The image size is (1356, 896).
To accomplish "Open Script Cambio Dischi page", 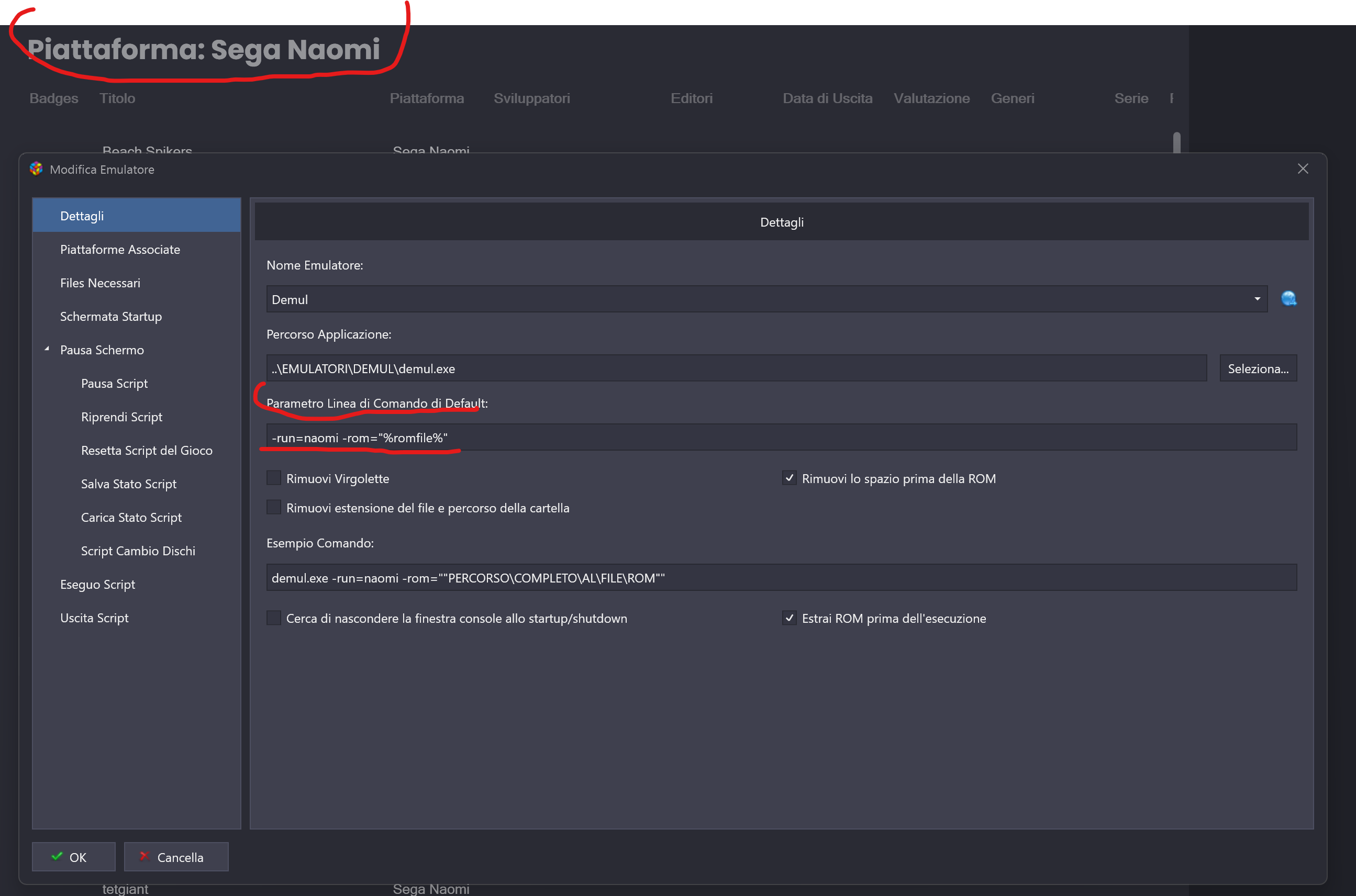I will [137, 551].
